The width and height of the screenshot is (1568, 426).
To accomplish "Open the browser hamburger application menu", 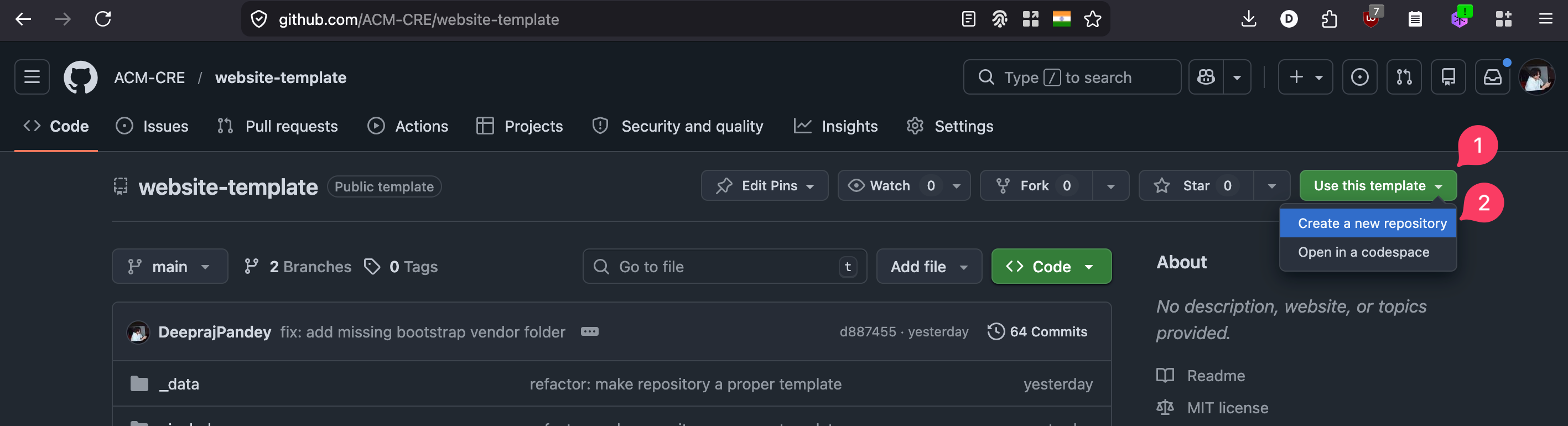I will click(1545, 19).
